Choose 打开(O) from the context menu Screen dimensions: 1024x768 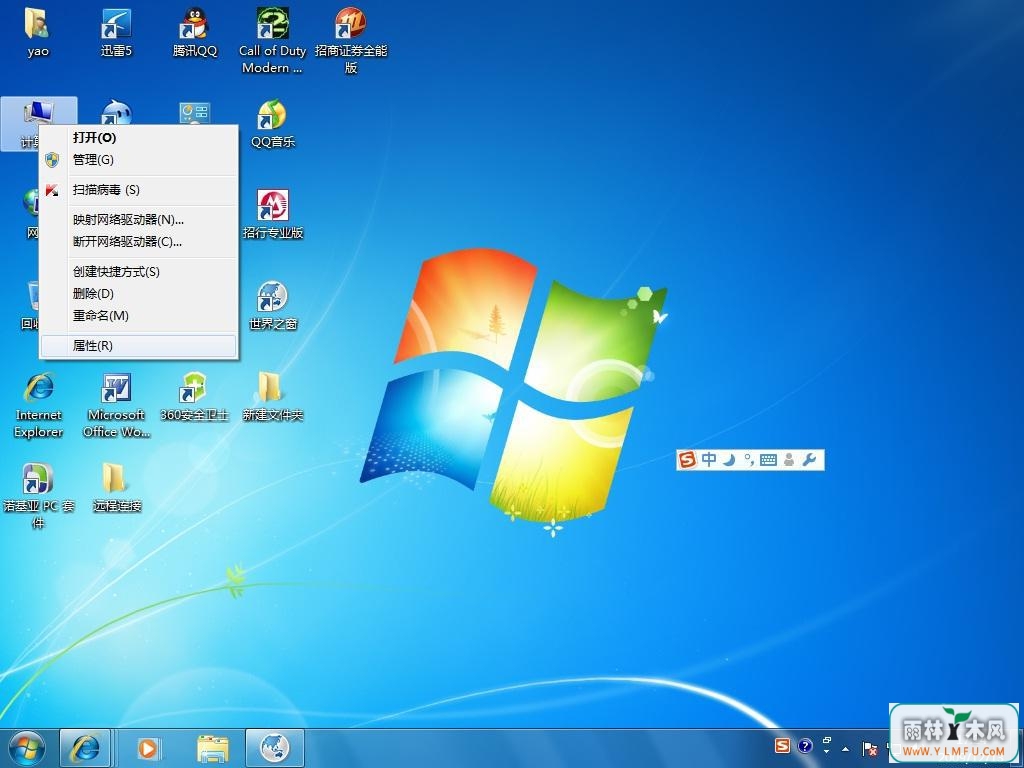[139, 137]
